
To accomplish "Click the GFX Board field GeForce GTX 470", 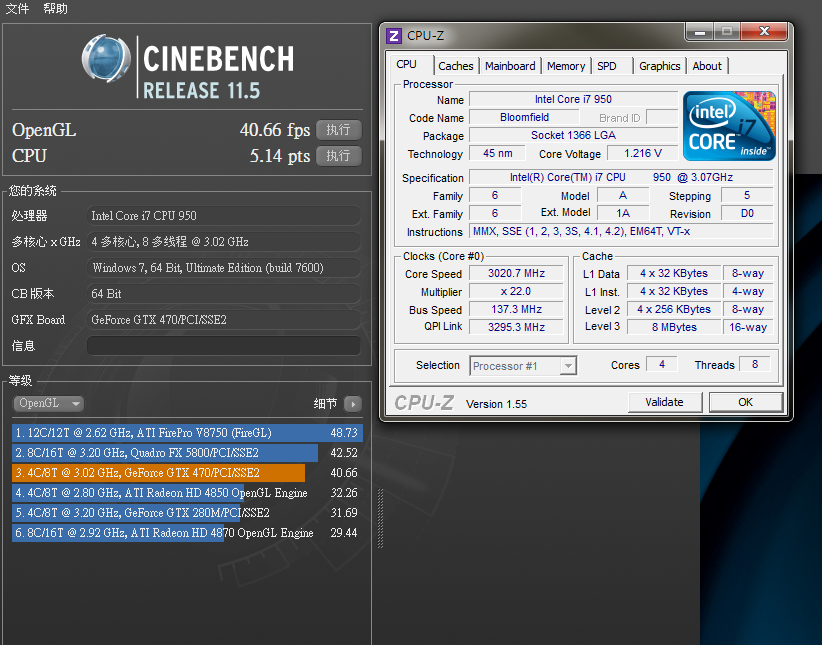I will tap(224, 319).
